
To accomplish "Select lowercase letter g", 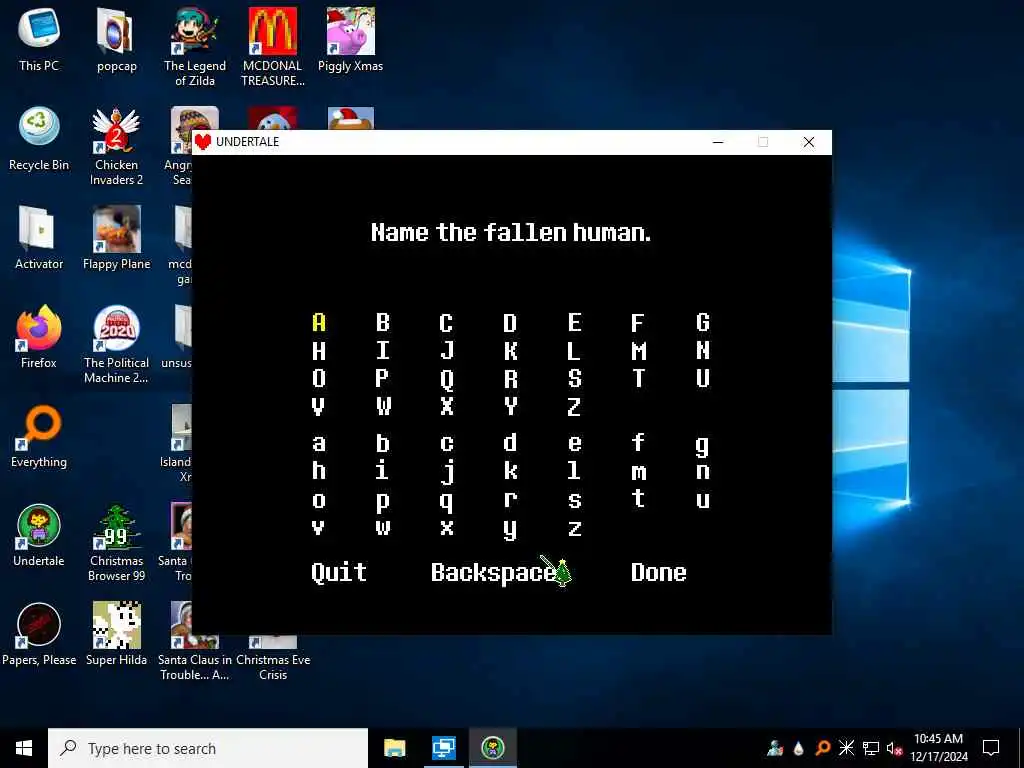I will coord(703,447).
